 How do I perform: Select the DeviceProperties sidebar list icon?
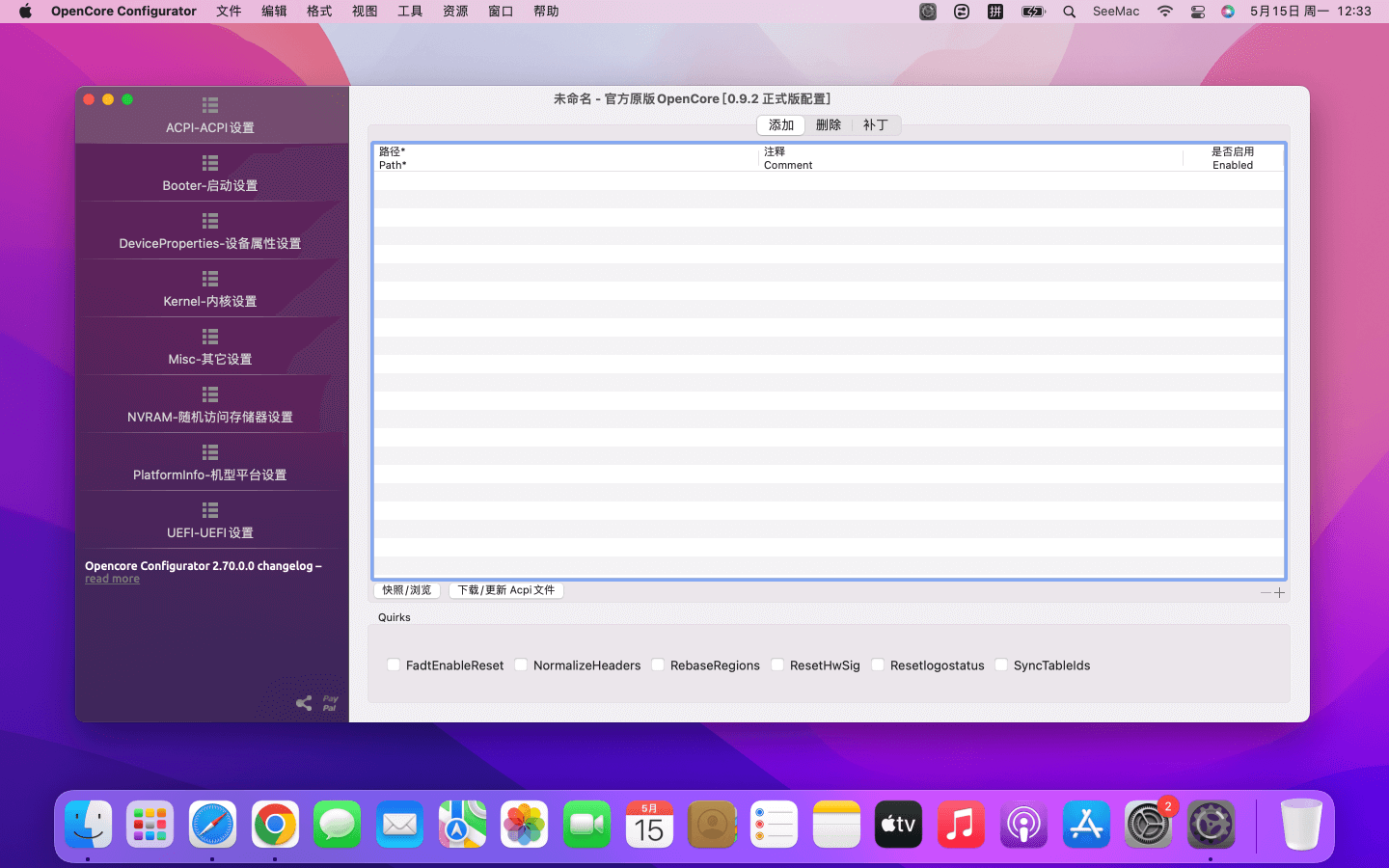tap(210, 221)
